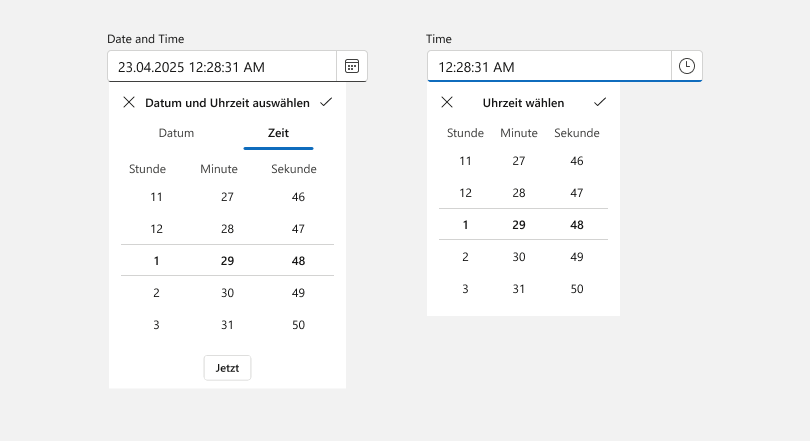Accept the 'Uhrzeit wählen' time with checkmark
This screenshot has height=441, width=810.
tap(600, 102)
